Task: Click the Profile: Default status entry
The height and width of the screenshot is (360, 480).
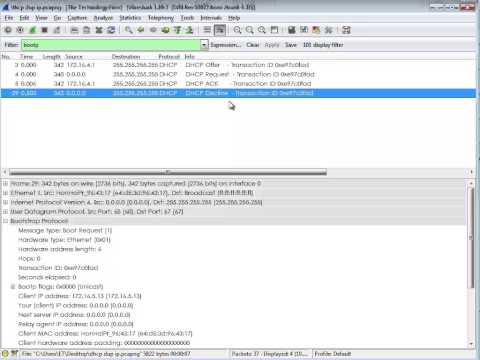Action: (x=333, y=354)
